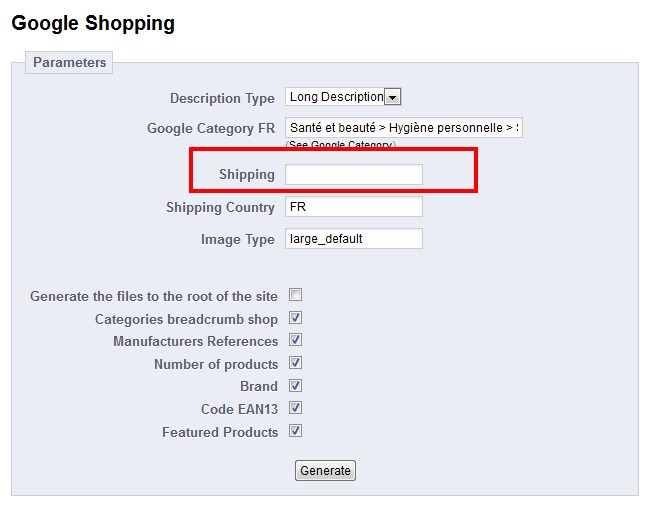
Task: Click the Parameters fieldset legend
Action: [x=69, y=62]
